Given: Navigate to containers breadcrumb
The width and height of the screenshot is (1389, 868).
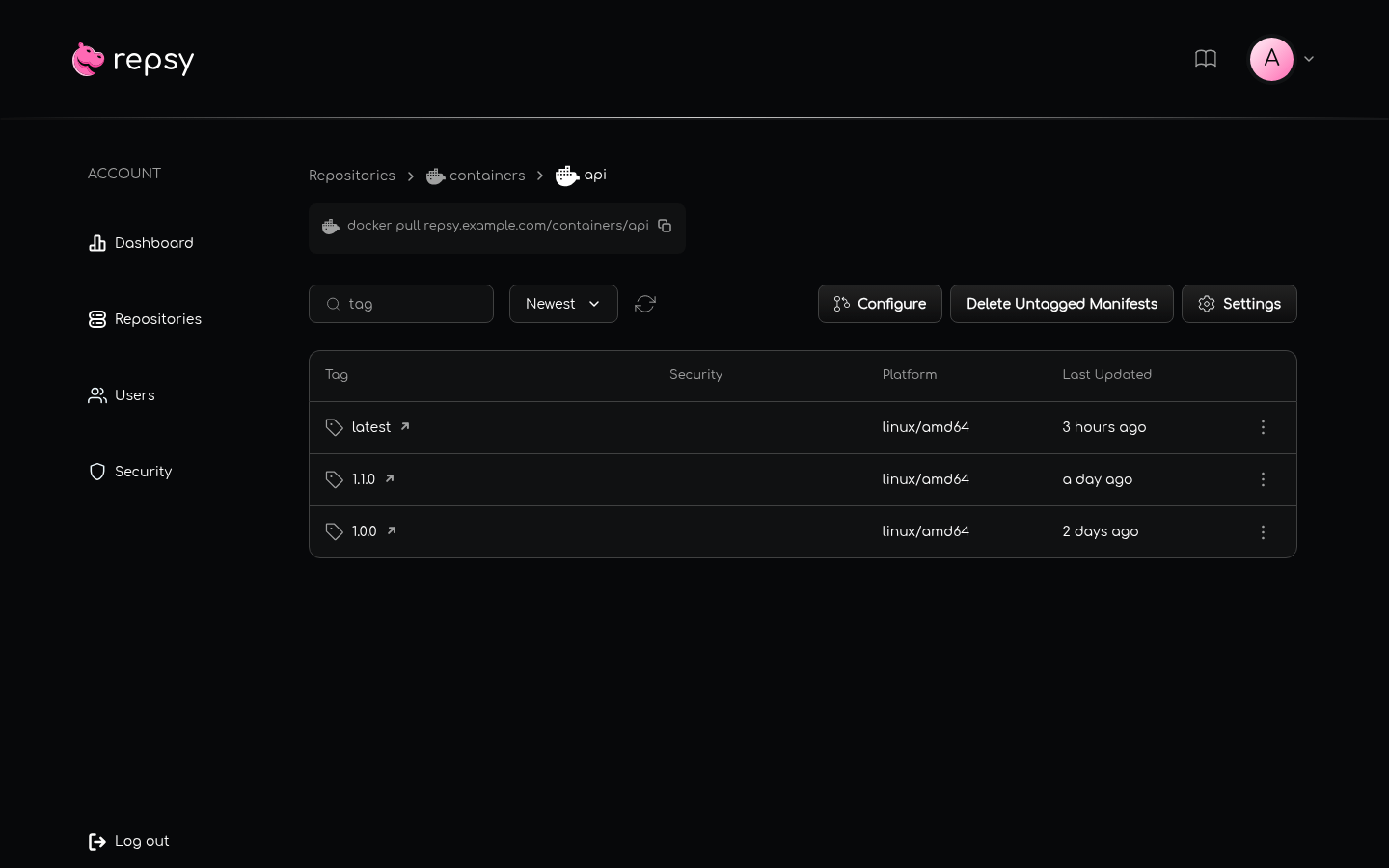Looking at the screenshot, I should coord(476,176).
